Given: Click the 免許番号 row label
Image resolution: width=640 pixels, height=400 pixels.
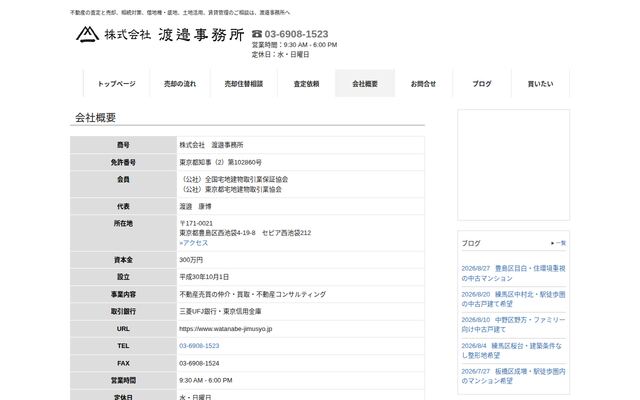Looking at the screenshot, I should (123, 162).
